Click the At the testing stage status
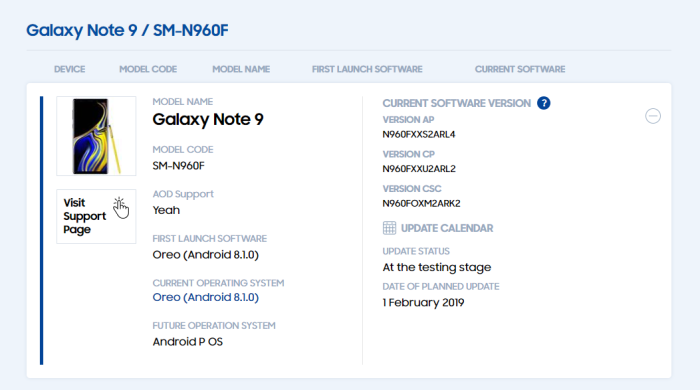Image resolution: width=700 pixels, height=390 pixels. coord(437,267)
